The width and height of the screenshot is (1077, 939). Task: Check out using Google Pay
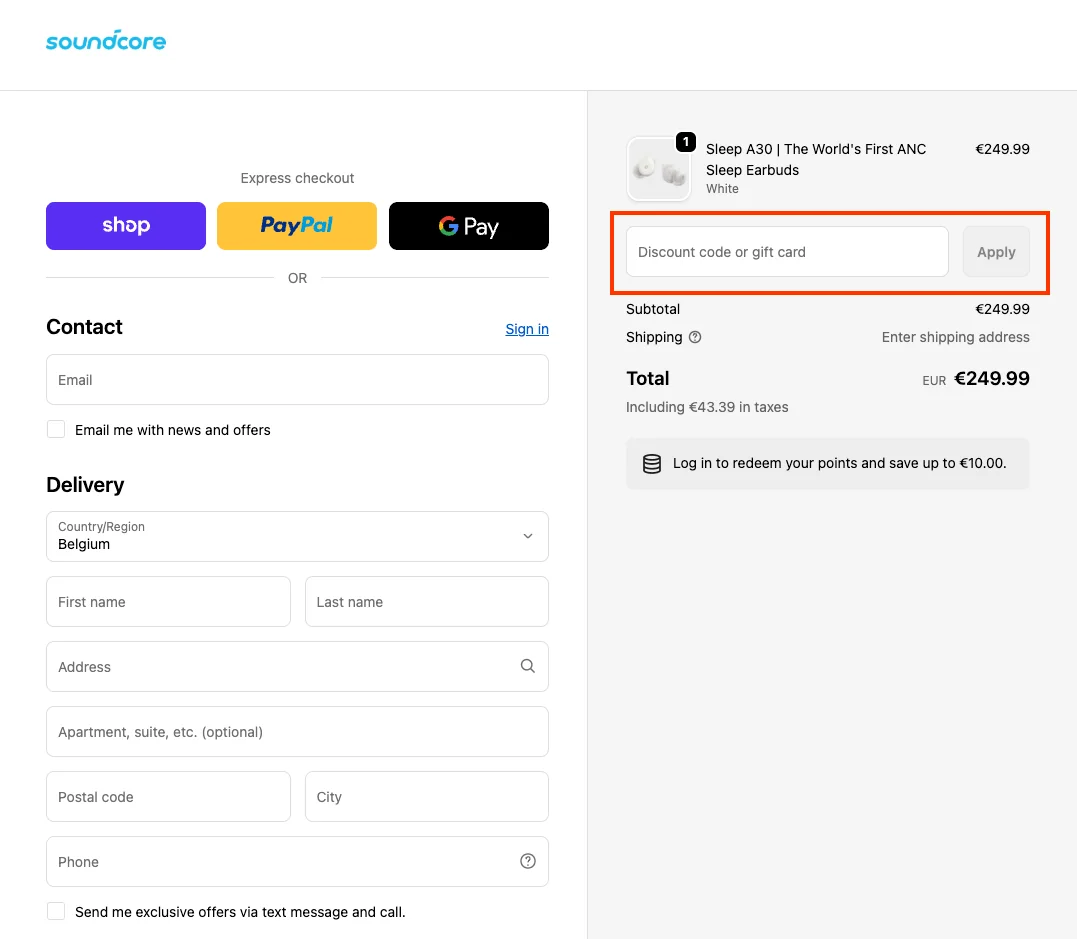[x=468, y=226]
